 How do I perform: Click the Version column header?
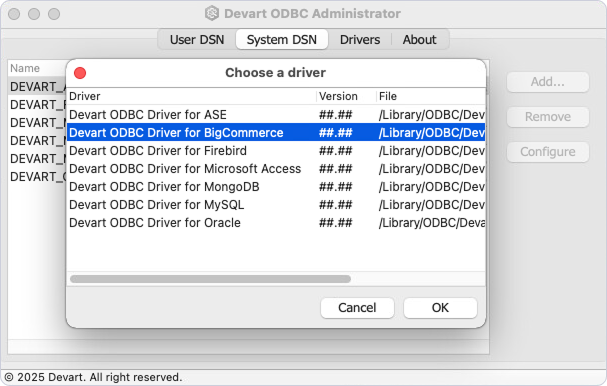pos(346,96)
